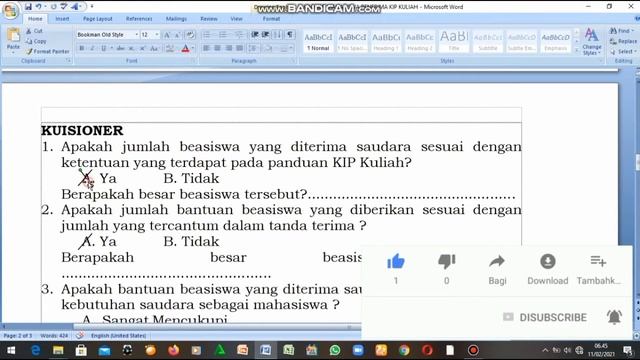
Task: Copy the selected text
Action: pyautogui.click(x=36, y=41)
